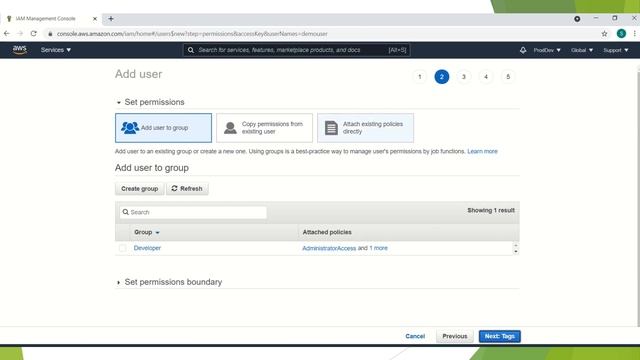Sort by the Group column

tap(147, 232)
